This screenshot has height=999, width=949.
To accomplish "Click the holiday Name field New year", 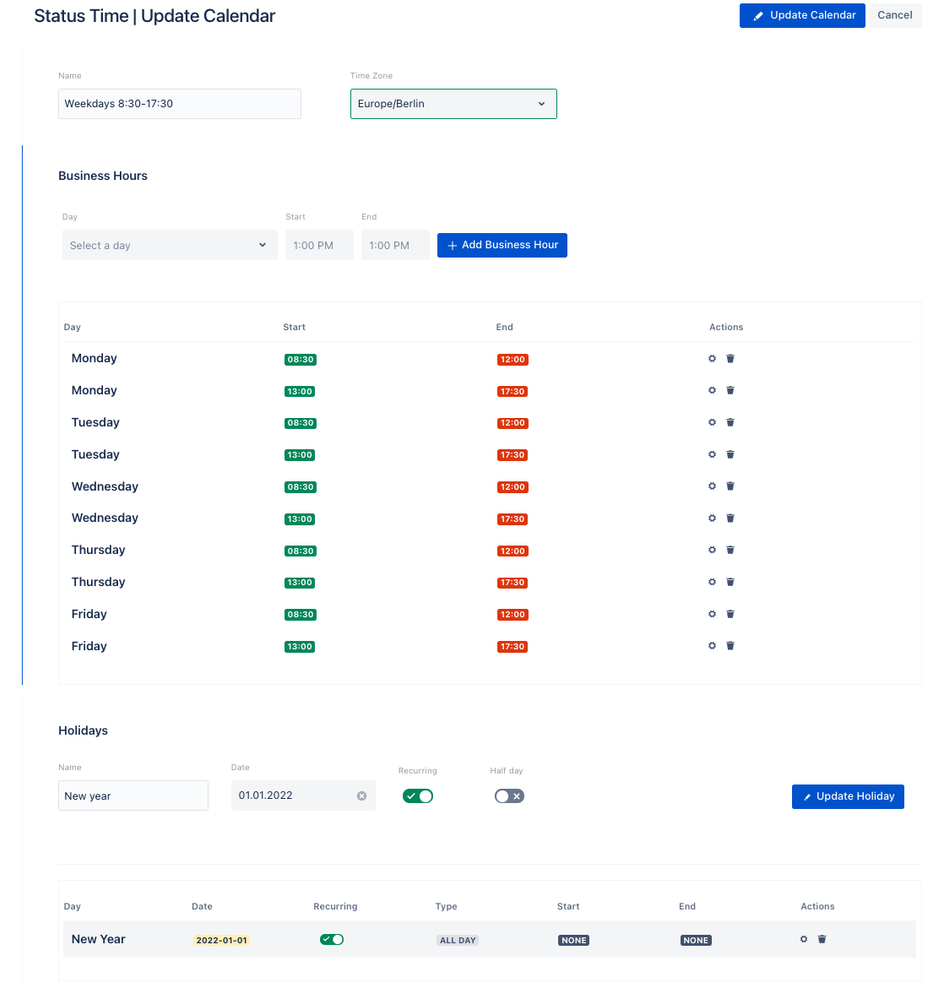I will 133,796.
